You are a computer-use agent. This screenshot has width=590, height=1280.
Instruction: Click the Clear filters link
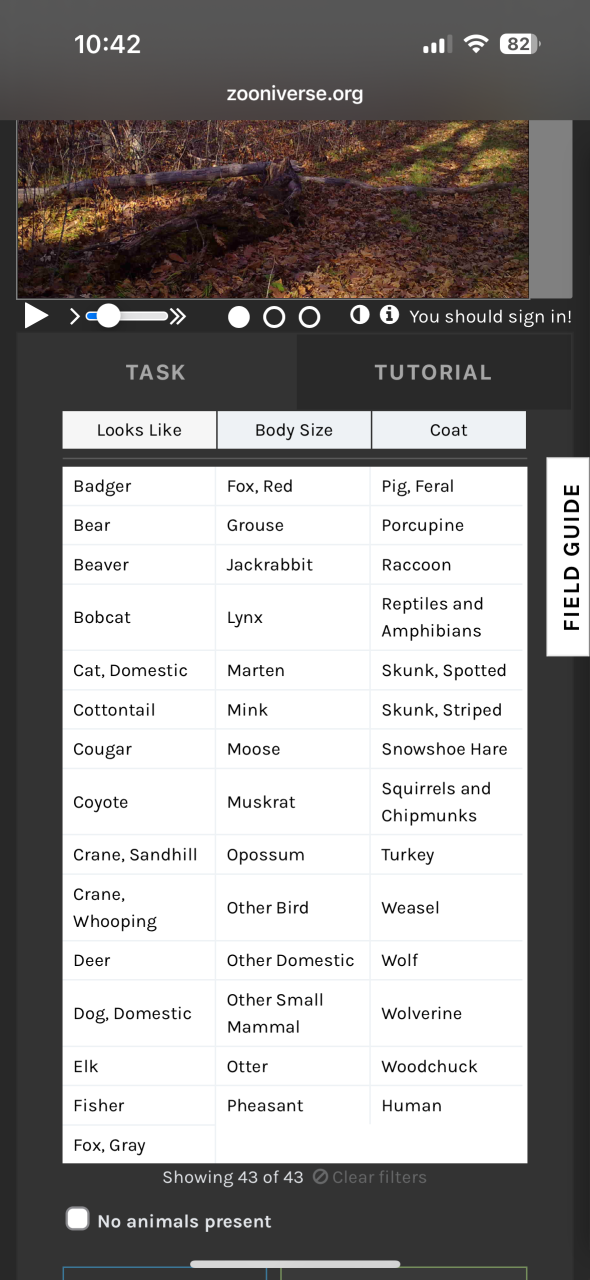coord(370,1177)
